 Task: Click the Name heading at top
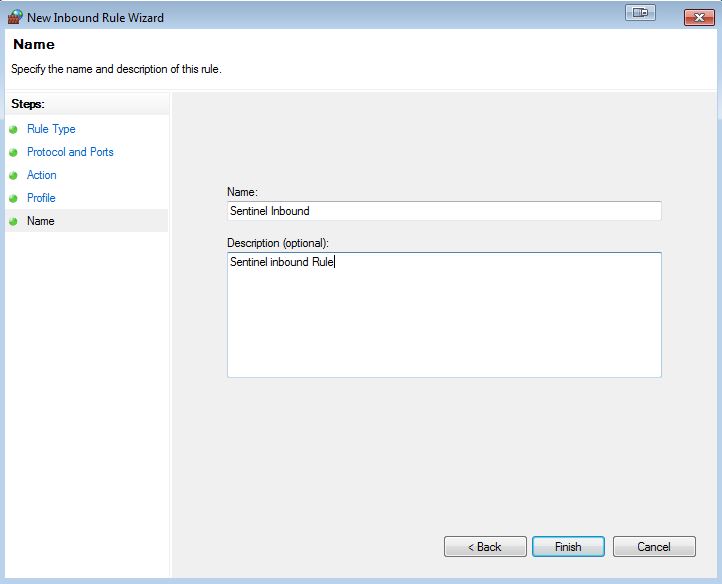click(x=34, y=44)
